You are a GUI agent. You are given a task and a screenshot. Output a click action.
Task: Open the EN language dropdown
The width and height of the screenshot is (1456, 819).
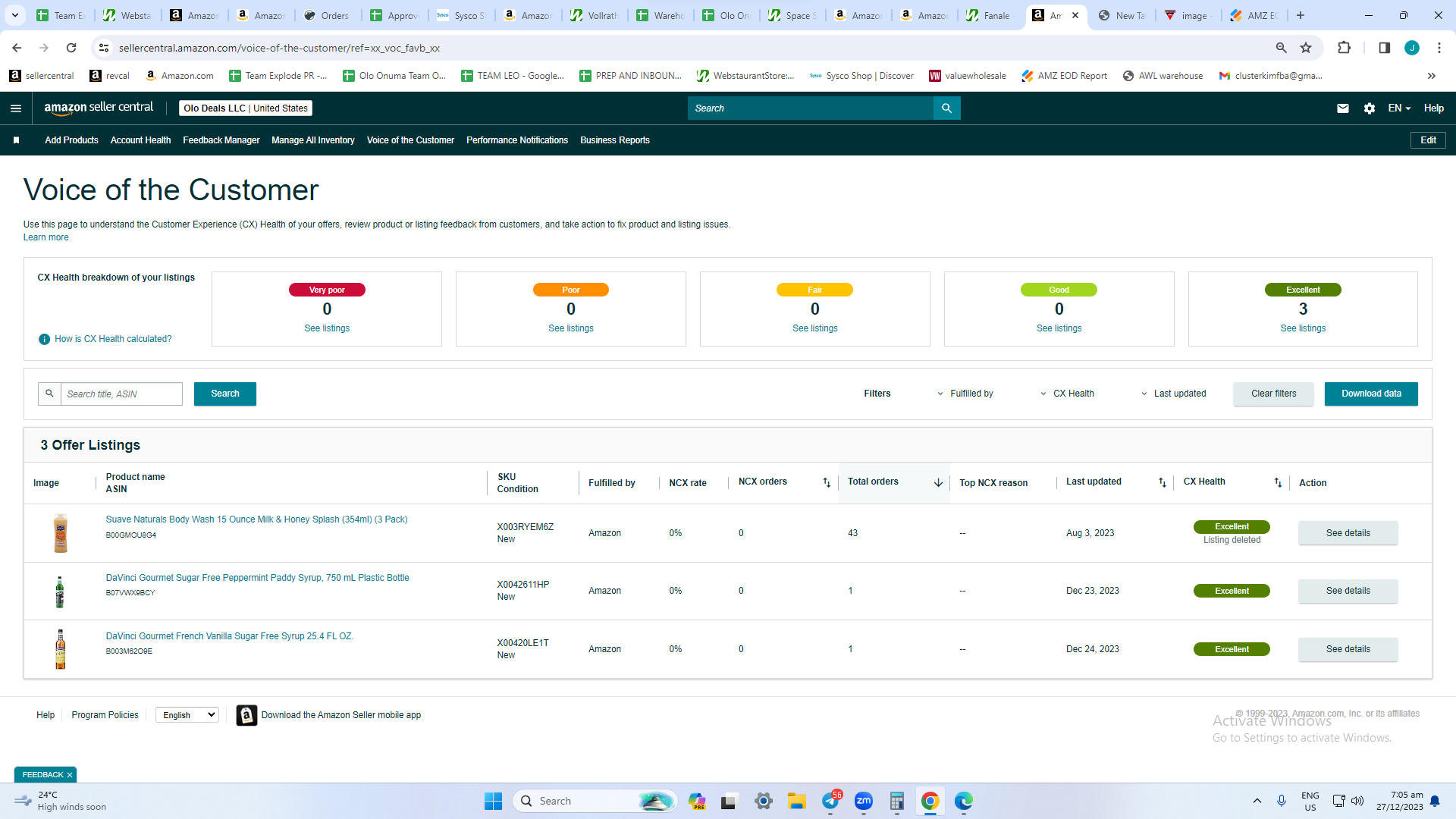tap(1399, 108)
